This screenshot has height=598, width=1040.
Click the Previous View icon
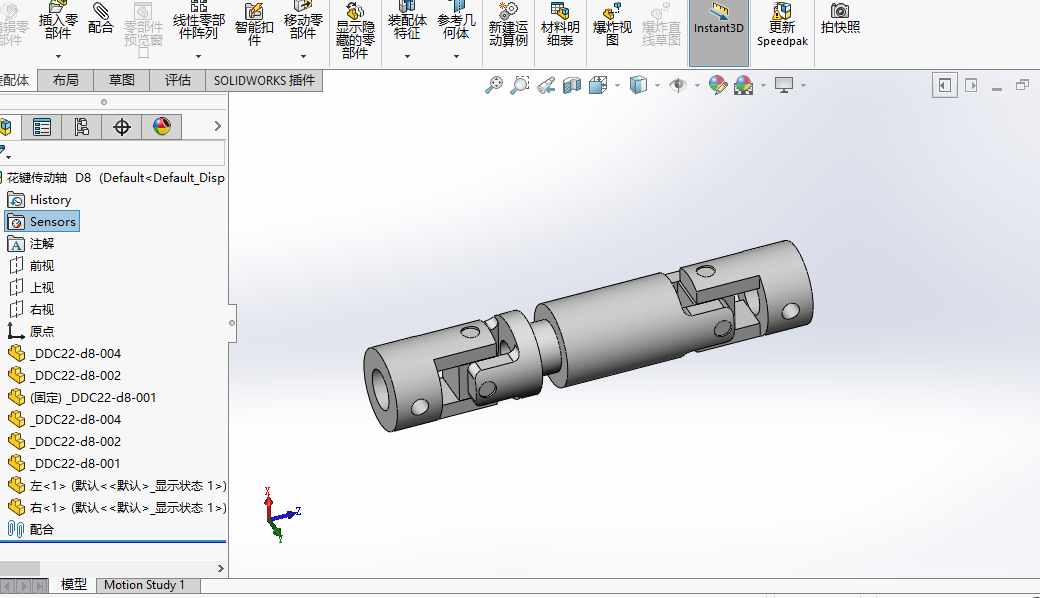[546, 85]
